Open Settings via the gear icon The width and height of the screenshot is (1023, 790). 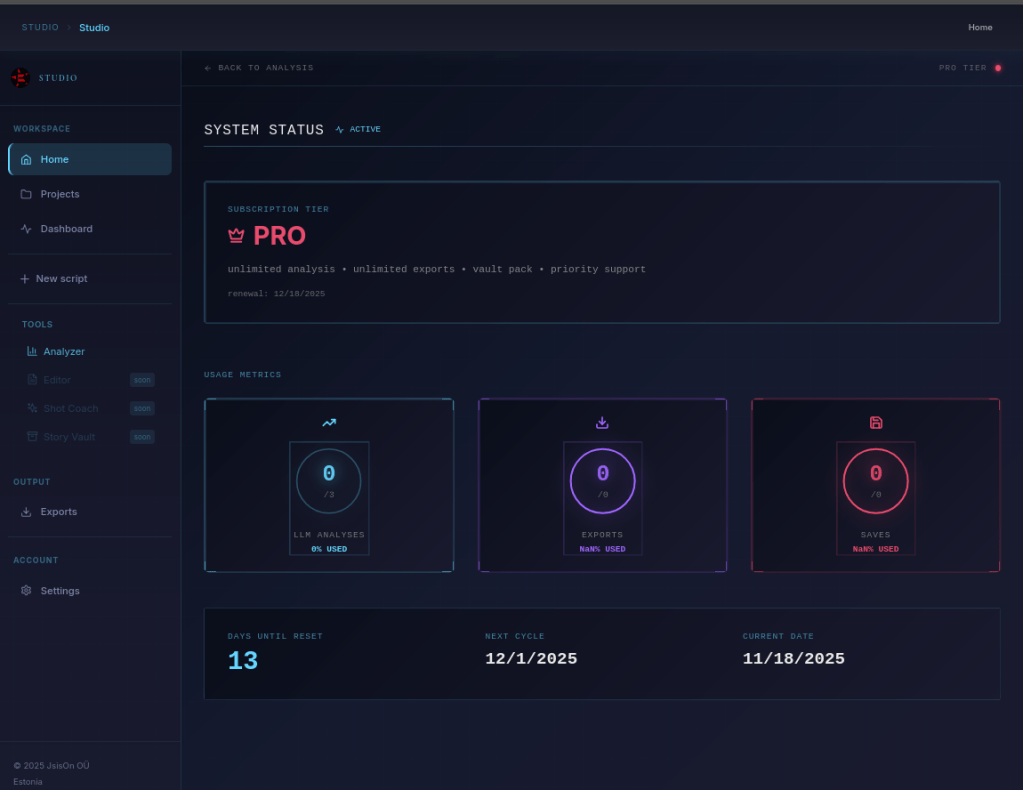26,590
